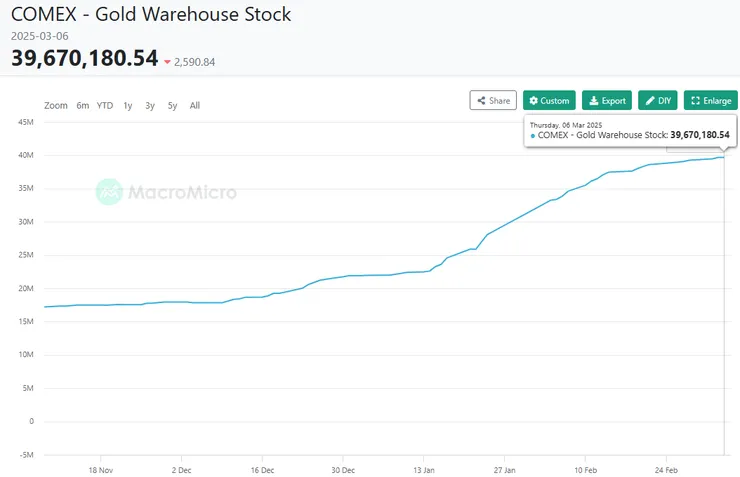Click the Share button

(493, 100)
